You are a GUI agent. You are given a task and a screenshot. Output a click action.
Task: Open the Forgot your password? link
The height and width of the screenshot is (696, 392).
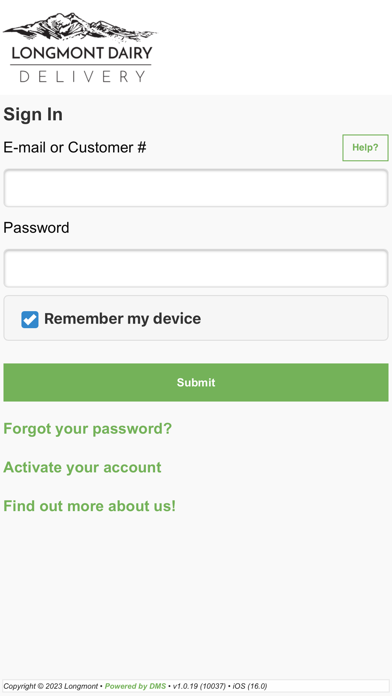point(87,429)
